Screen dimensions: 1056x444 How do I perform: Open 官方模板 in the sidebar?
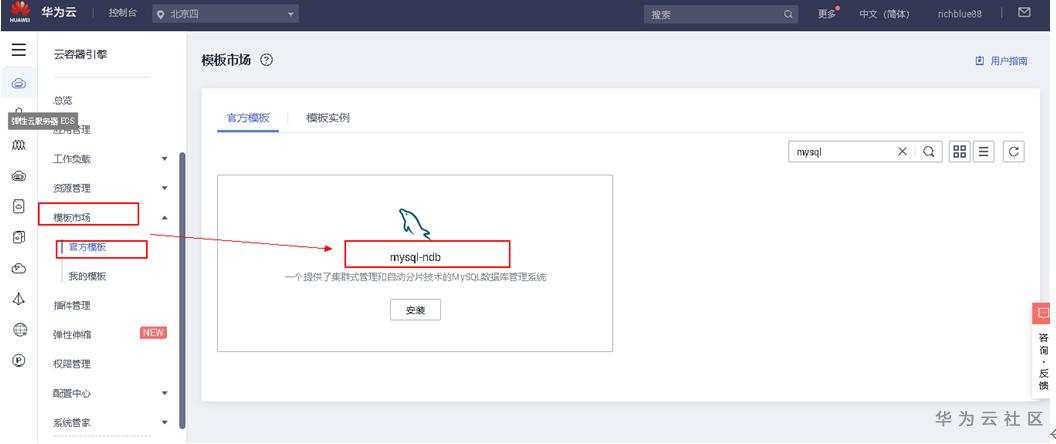[x=87, y=247]
